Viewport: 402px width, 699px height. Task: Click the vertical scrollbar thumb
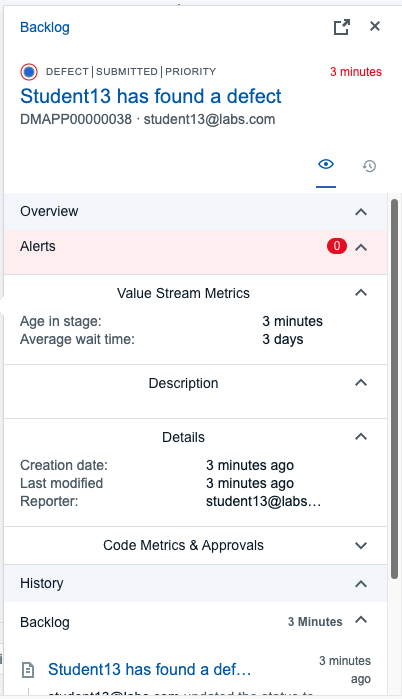pyautogui.click(x=394, y=389)
